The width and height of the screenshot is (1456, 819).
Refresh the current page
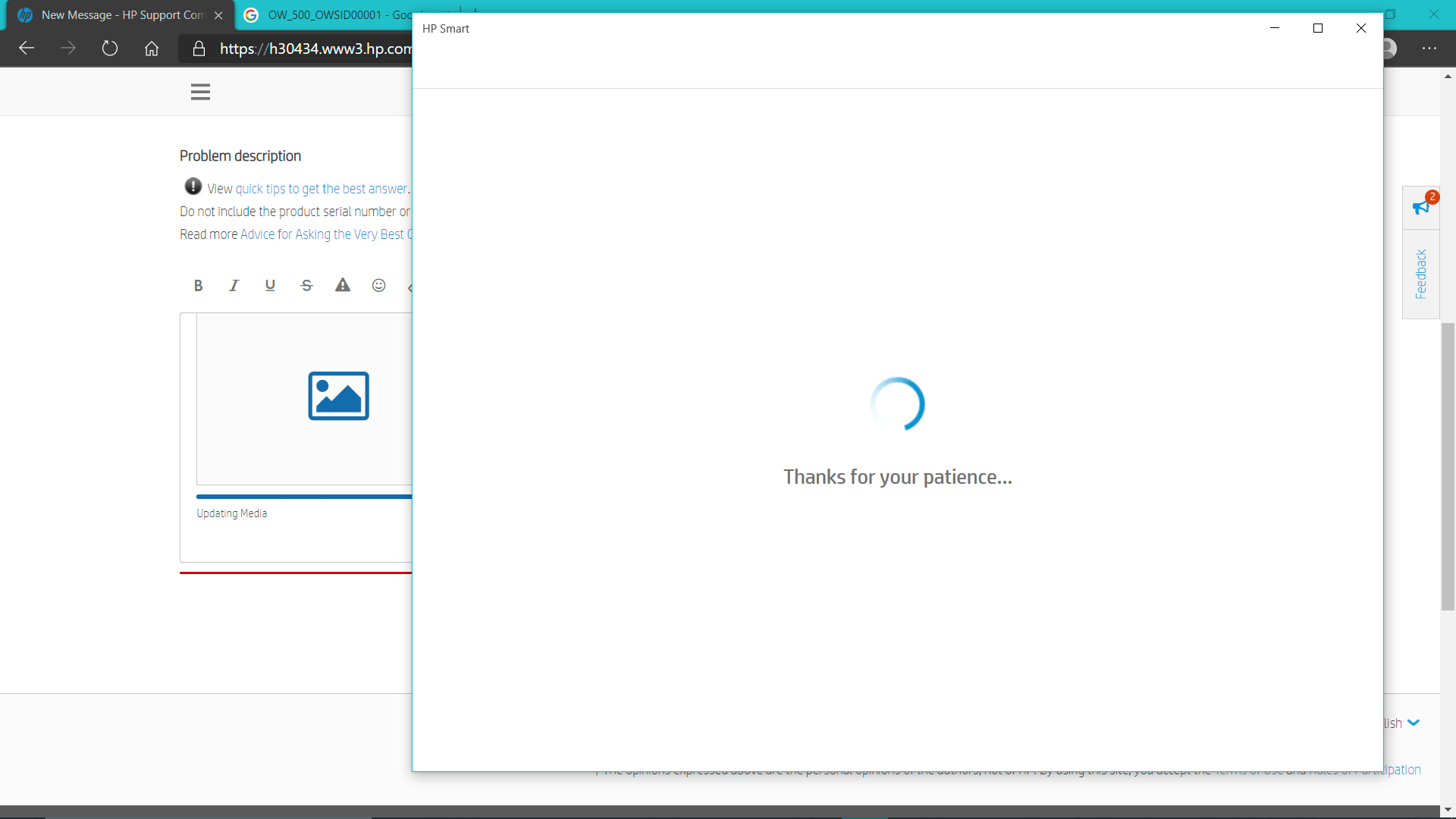coord(109,48)
